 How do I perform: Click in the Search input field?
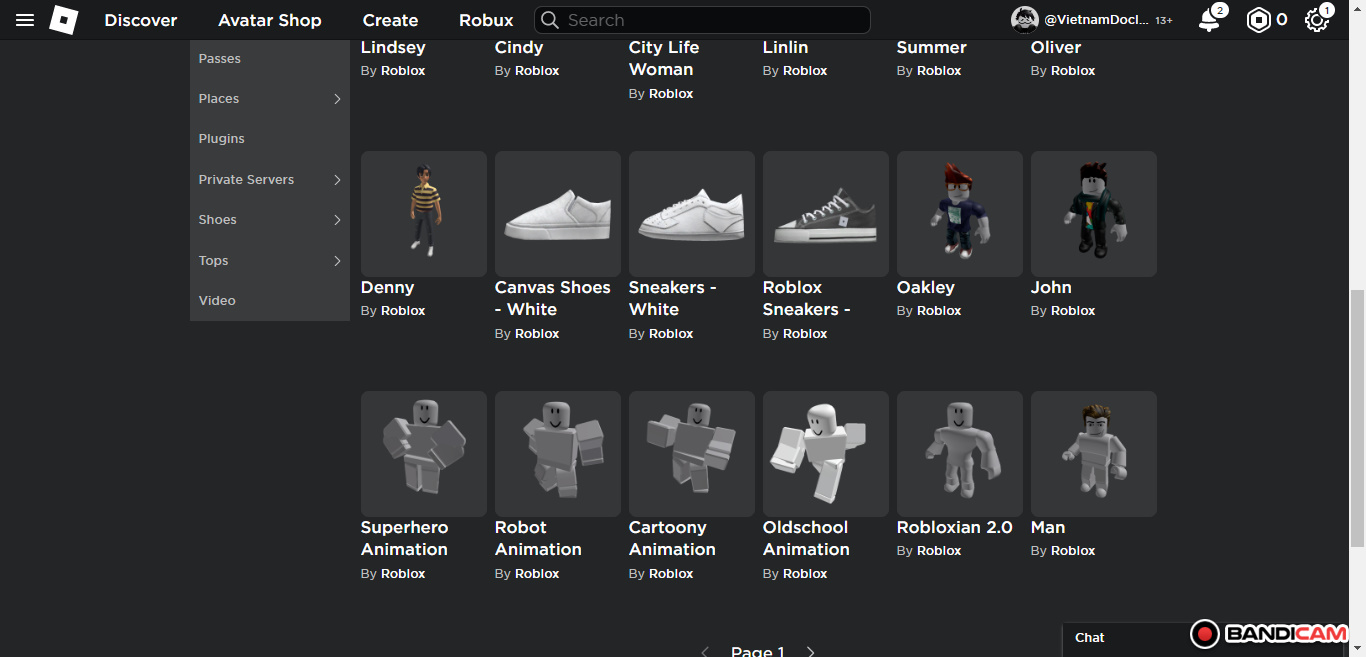point(710,20)
